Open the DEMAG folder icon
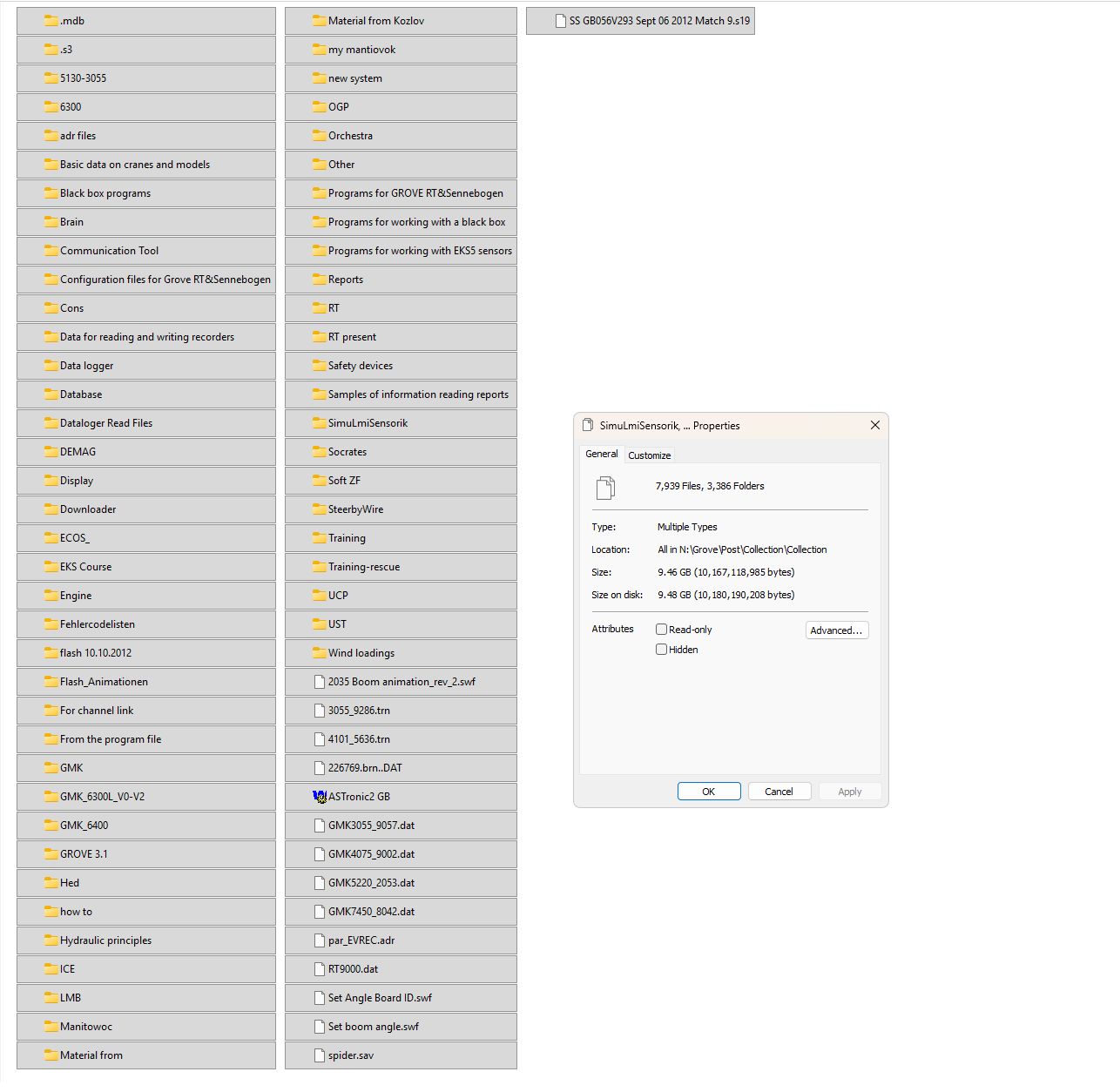Image resolution: width=1120 pixels, height=1092 pixels. 51,451
